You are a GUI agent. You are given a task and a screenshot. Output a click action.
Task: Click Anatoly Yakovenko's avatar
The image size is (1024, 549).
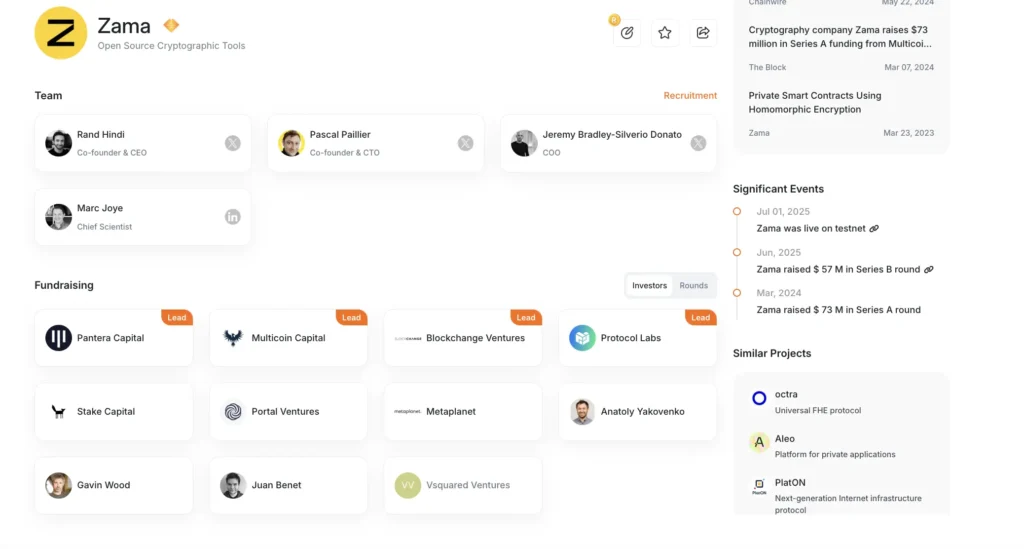coord(582,412)
